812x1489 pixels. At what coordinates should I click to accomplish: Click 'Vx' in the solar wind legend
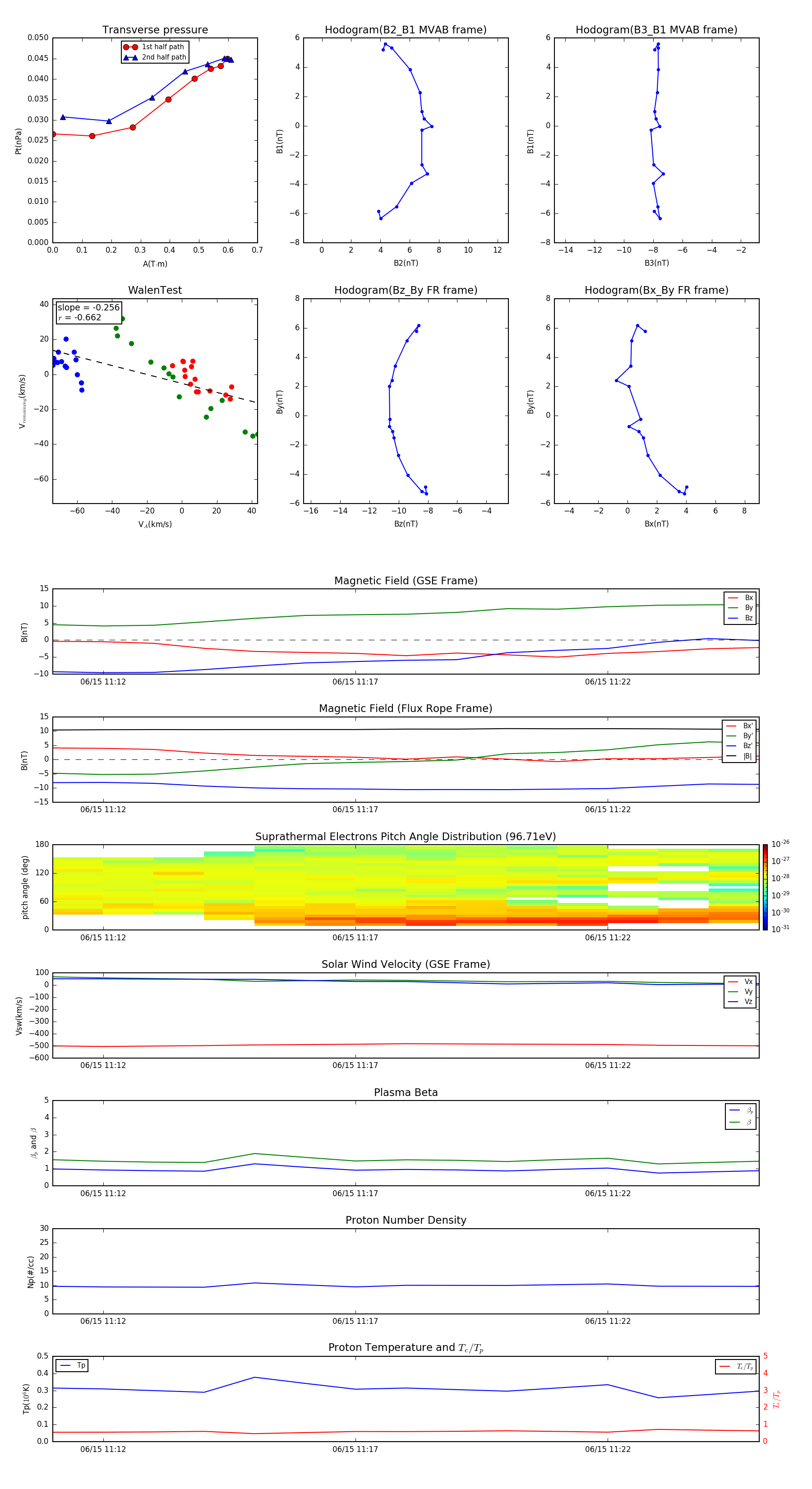[748, 981]
